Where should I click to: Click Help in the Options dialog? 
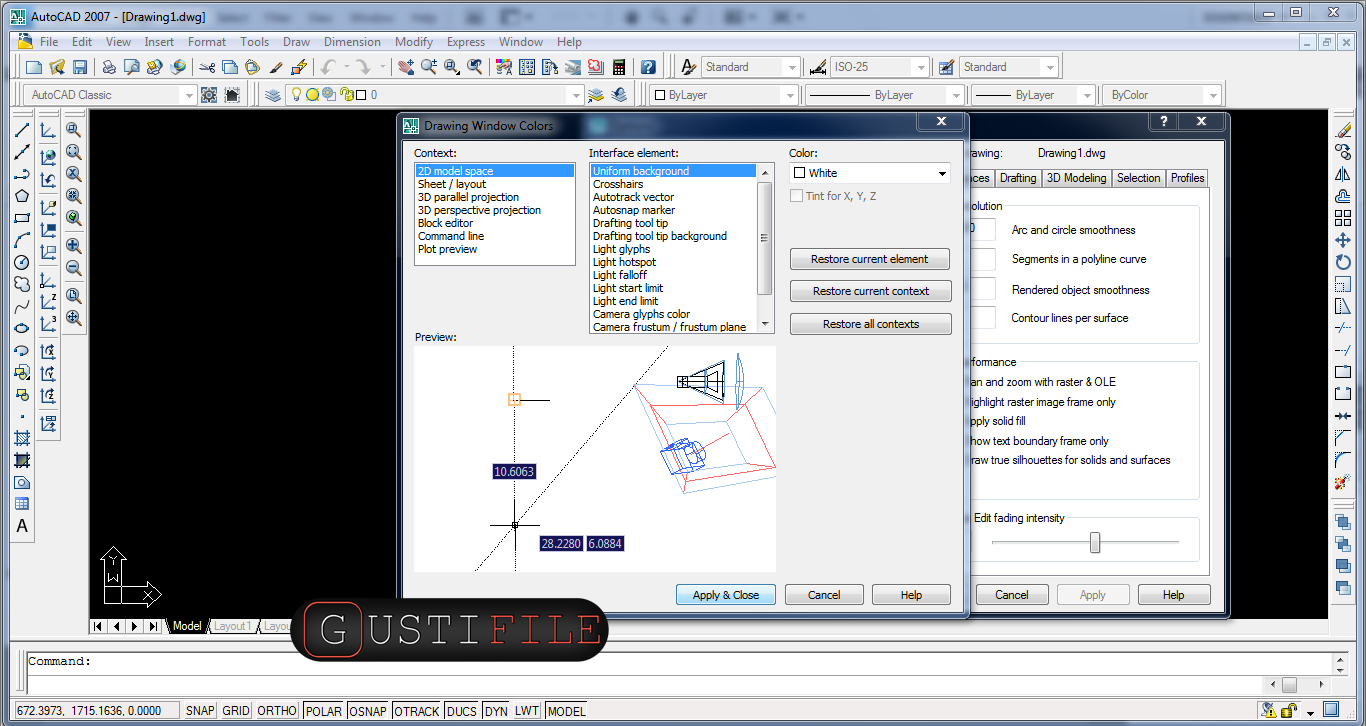pyautogui.click(x=1173, y=595)
